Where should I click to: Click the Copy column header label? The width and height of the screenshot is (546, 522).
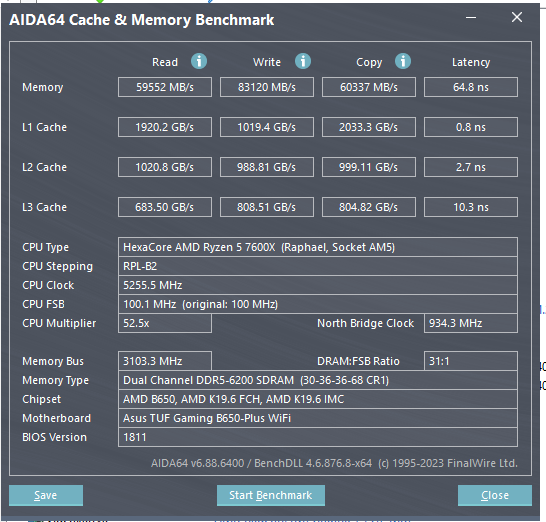[369, 62]
